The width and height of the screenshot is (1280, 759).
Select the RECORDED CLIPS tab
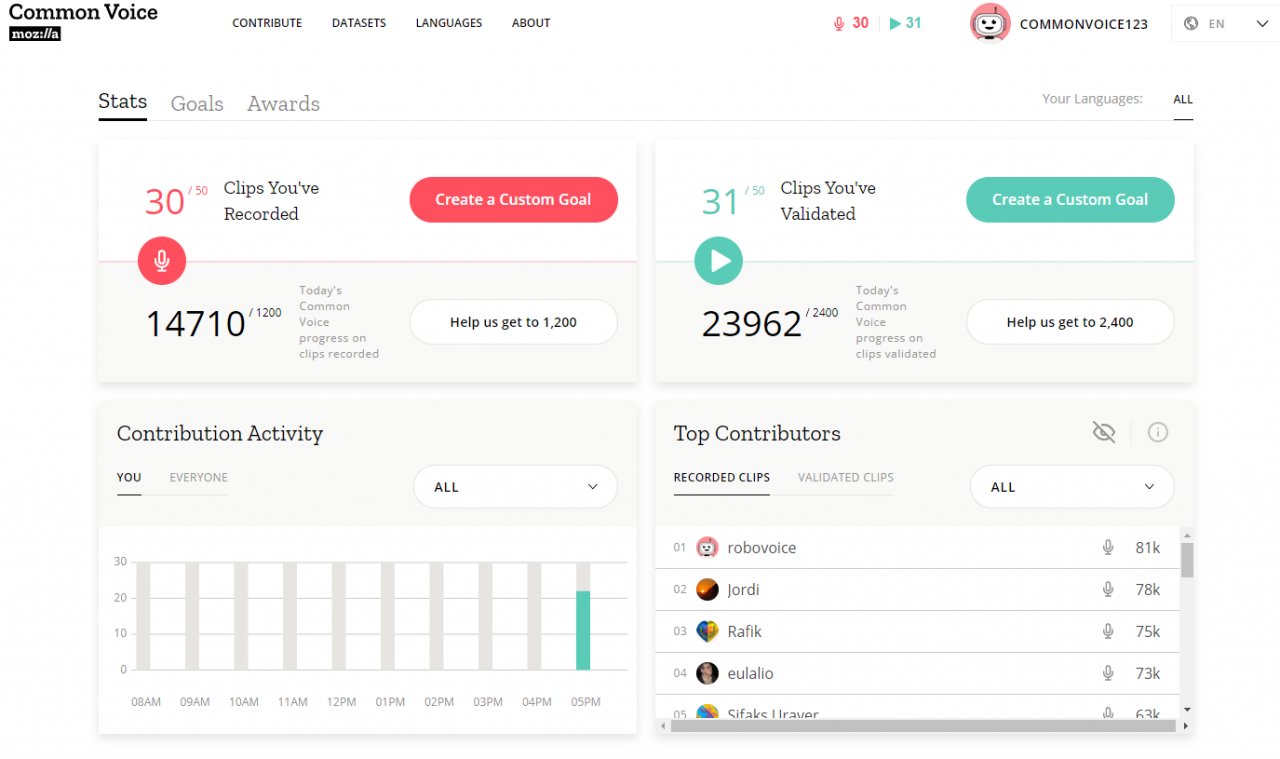tap(722, 478)
